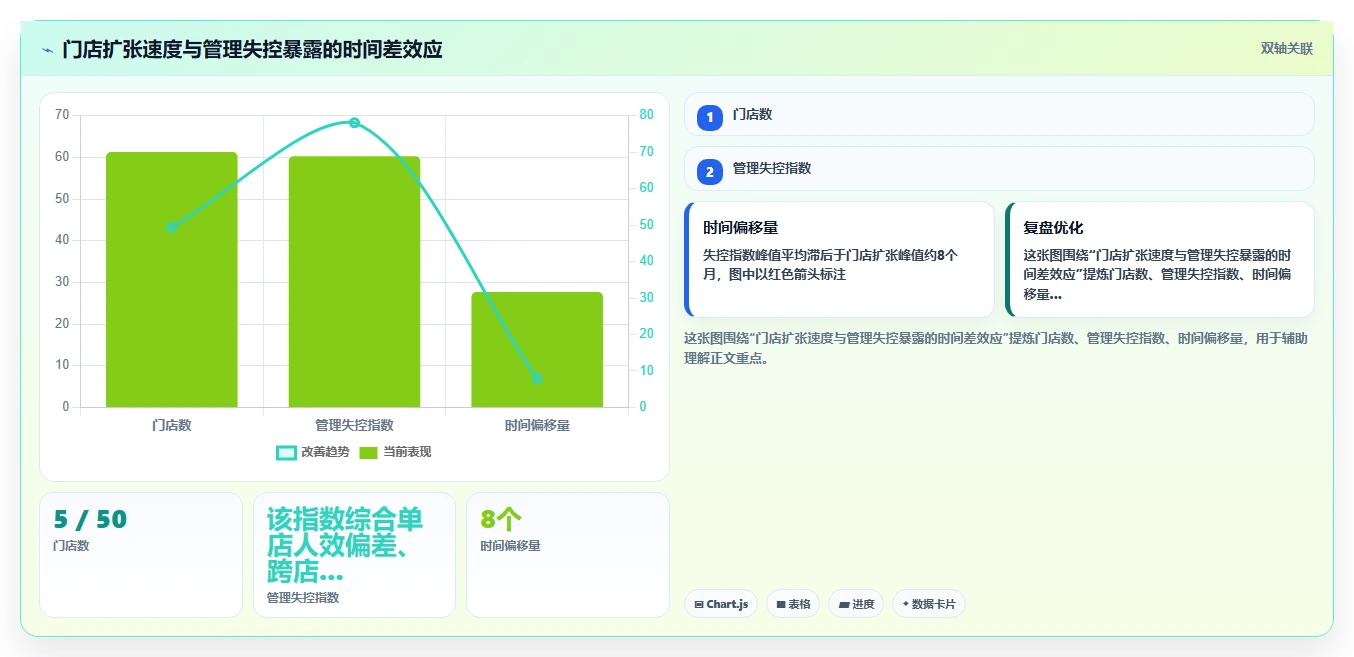Click the lightning icon beside the title
The height and width of the screenshot is (657, 1354).
(47, 50)
